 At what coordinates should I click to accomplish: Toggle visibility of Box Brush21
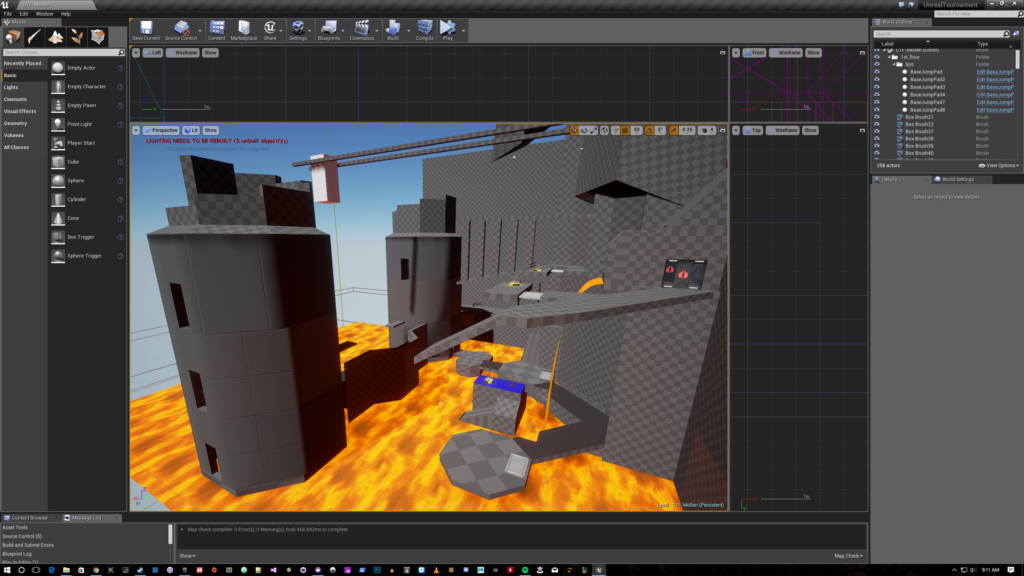pyautogui.click(x=877, y=118)
